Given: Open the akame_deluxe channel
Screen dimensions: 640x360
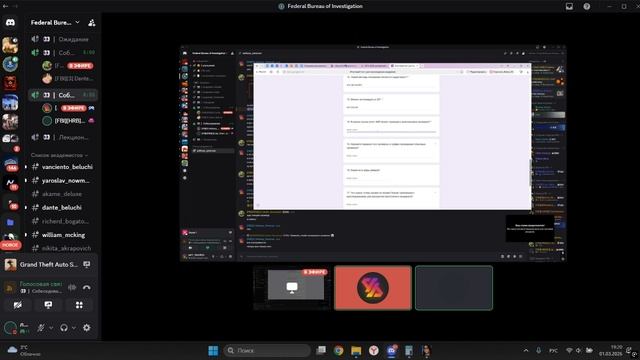Looking at the screenshot, I should pos(62,194).
